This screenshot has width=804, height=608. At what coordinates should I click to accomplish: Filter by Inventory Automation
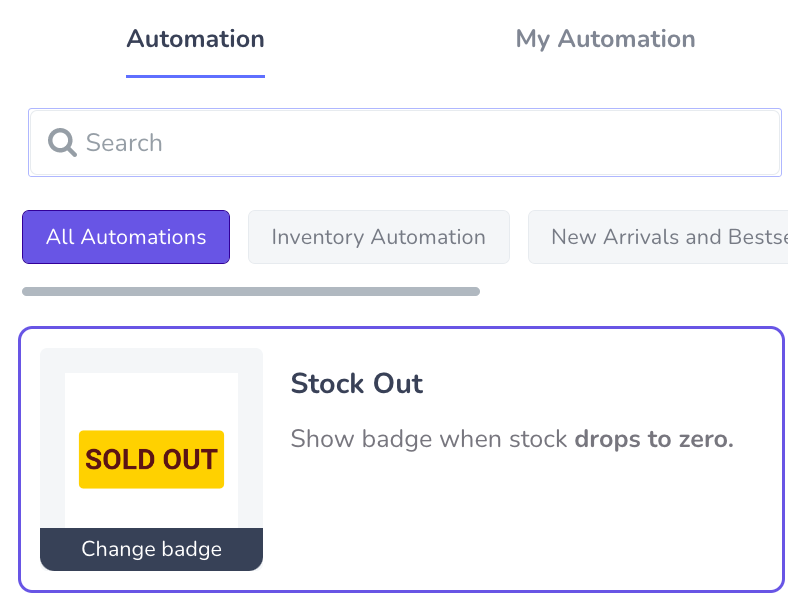point(379,237)
